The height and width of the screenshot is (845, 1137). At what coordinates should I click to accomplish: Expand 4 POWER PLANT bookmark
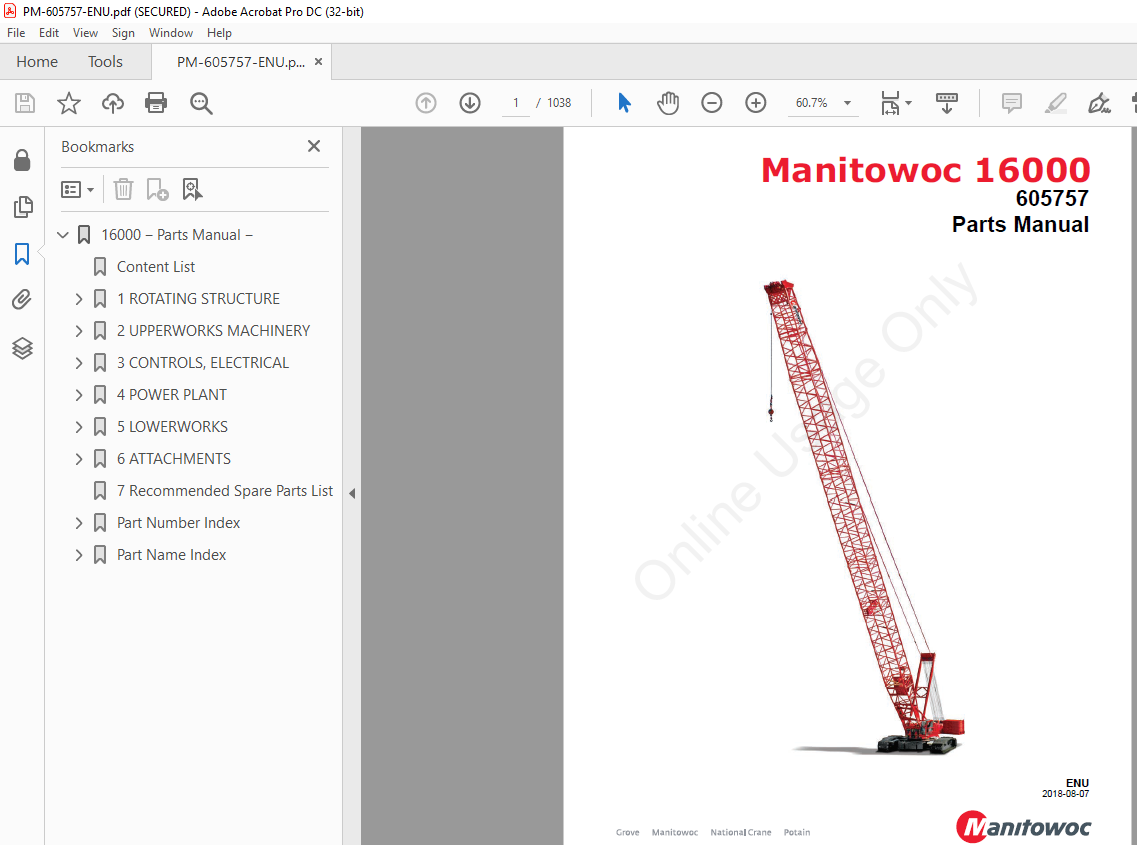click(79, 395)
